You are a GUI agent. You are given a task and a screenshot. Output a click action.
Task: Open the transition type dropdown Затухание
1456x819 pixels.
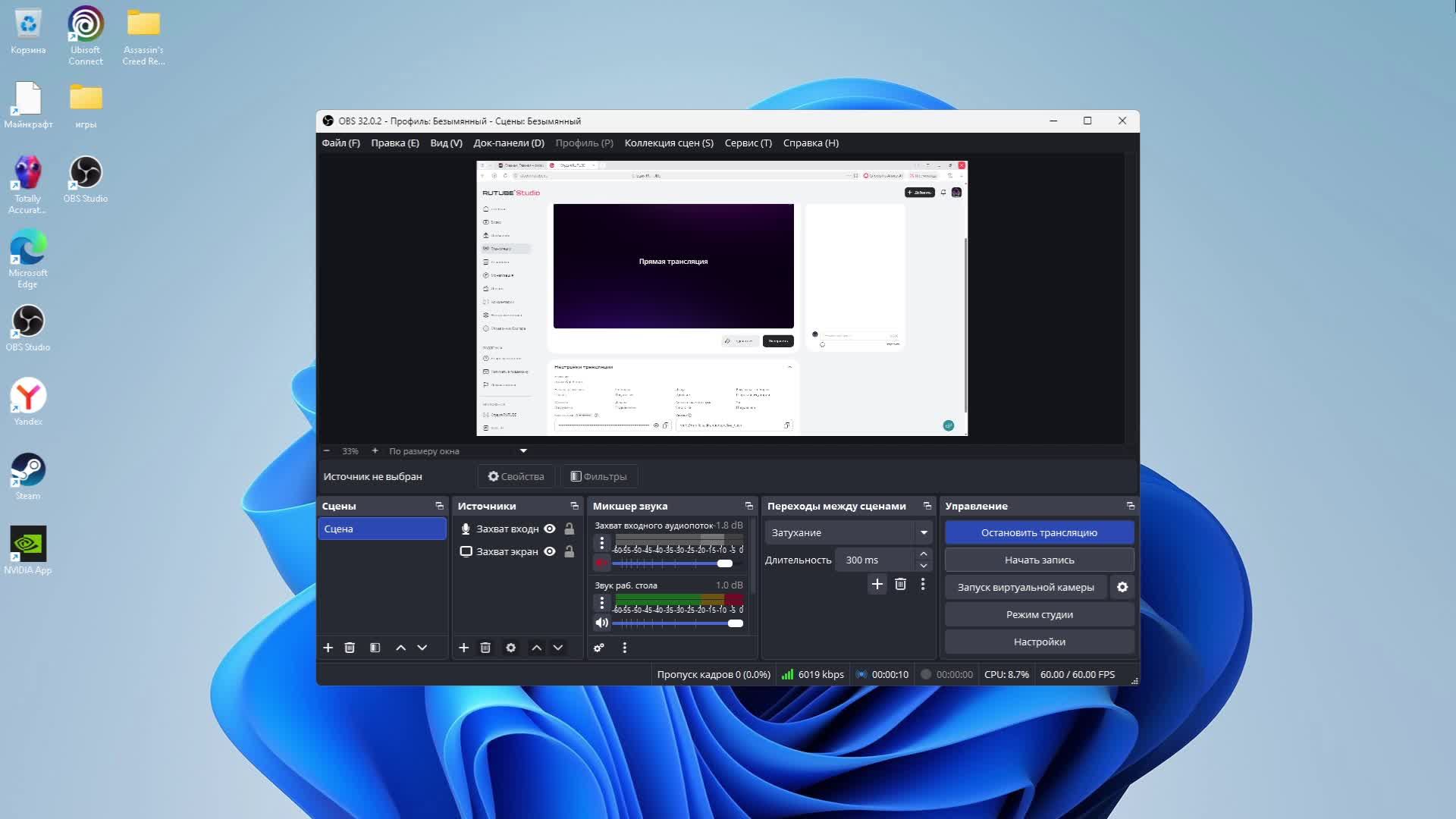(848, 532)
